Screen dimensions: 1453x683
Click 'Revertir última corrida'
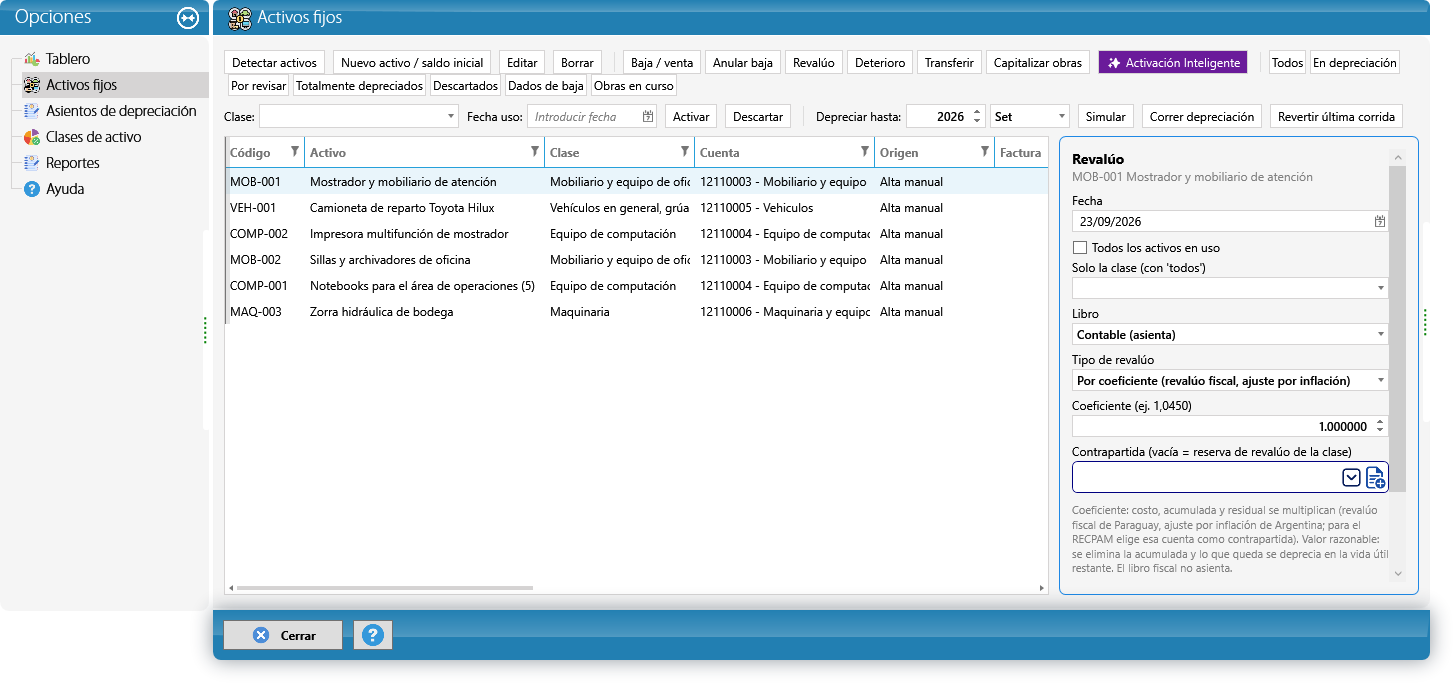(x=1337, y=117)
